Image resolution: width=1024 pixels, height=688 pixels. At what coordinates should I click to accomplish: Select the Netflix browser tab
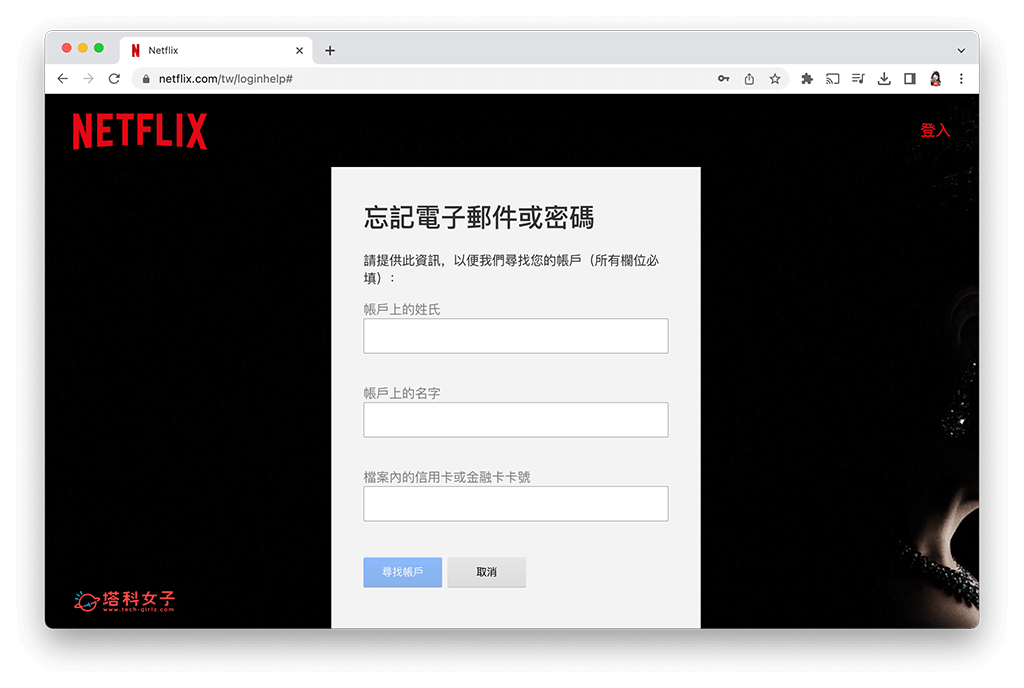(x=216, y=50)
